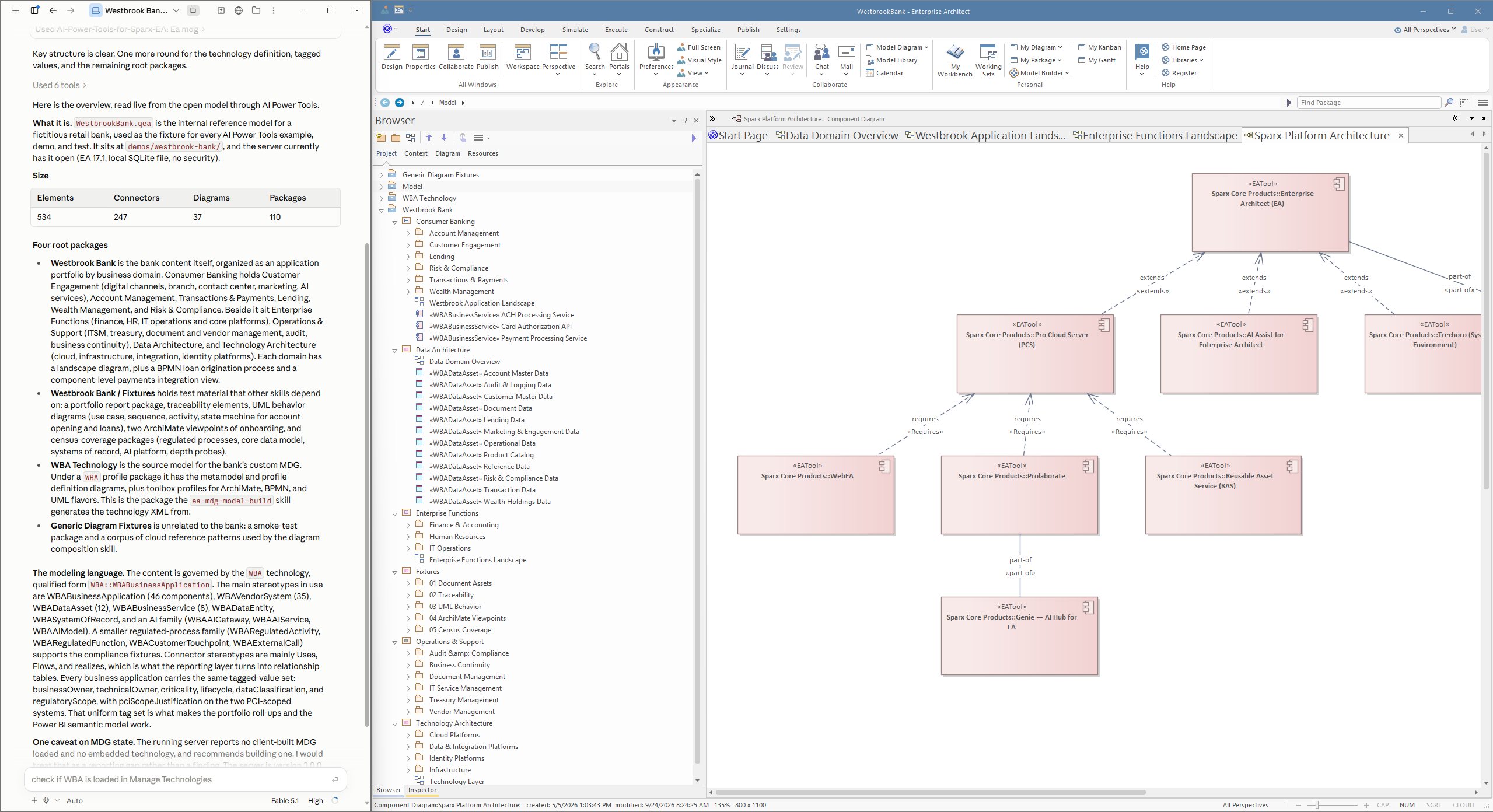Click the navigate back arrow icon
This screenshot has width=1493, height=812.
tap(385, 103)
